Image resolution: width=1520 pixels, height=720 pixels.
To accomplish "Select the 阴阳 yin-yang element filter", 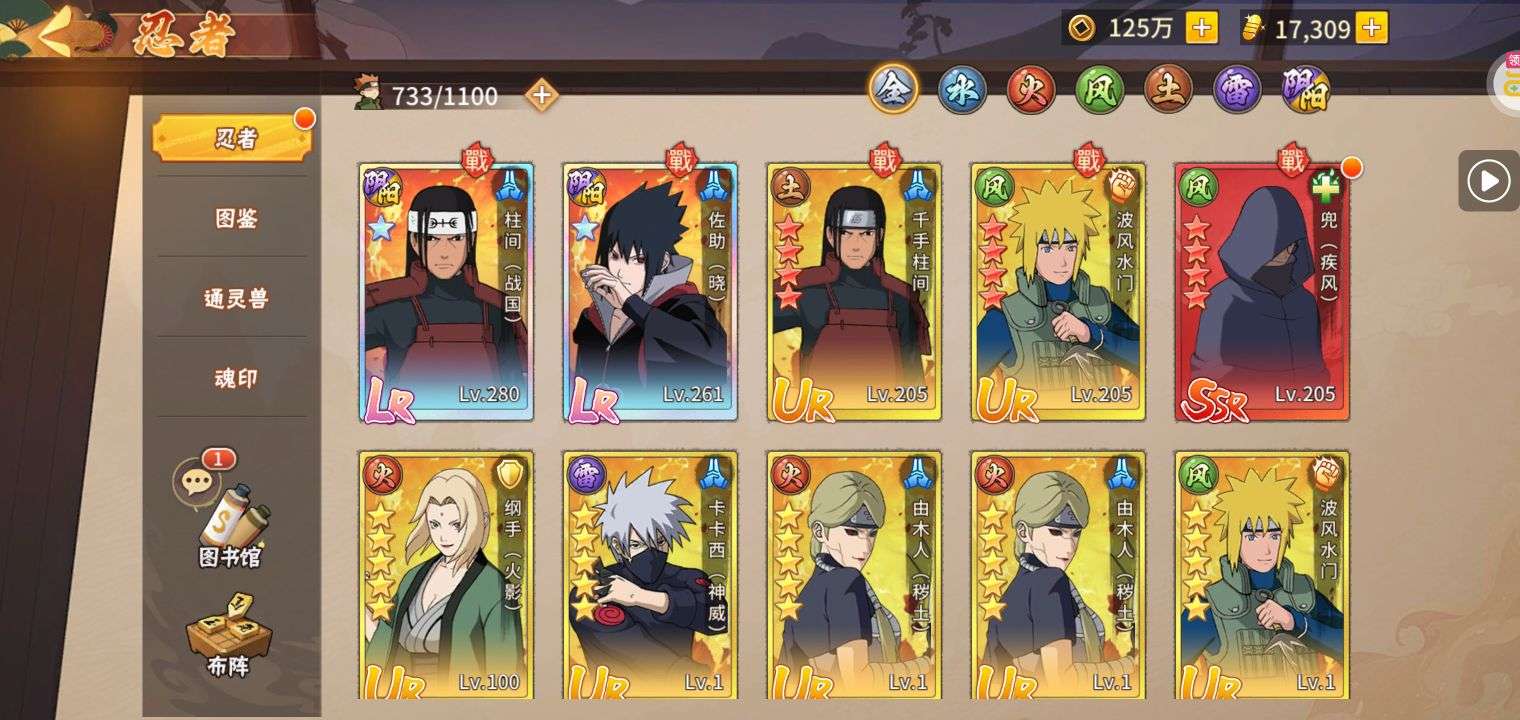I will pyautogui.click(x=1306, y=91).
